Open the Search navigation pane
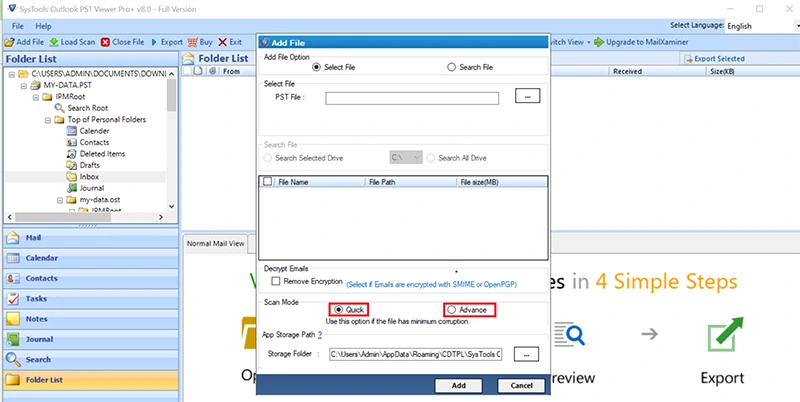The height and width of the screenshot is (402, 800). point(91,360)
